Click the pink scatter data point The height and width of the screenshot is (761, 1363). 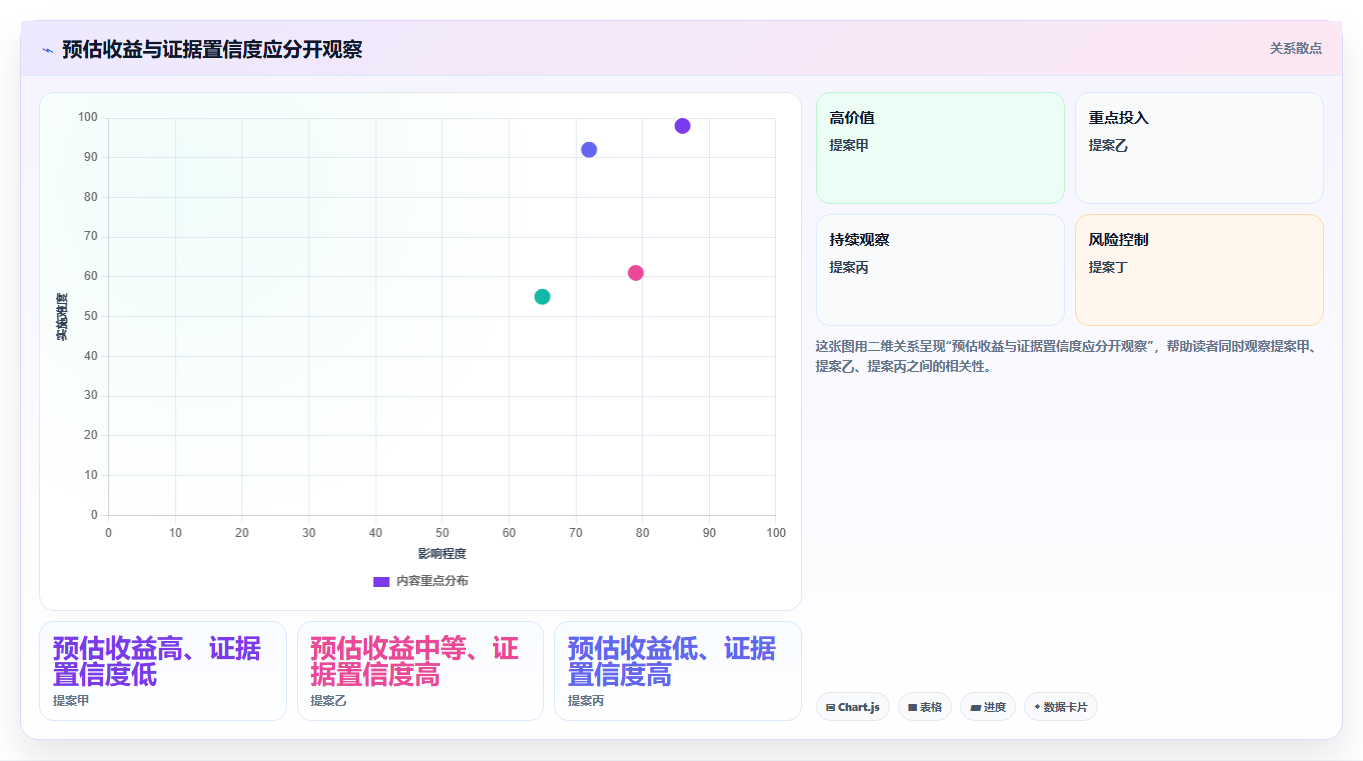click(636, 273)
